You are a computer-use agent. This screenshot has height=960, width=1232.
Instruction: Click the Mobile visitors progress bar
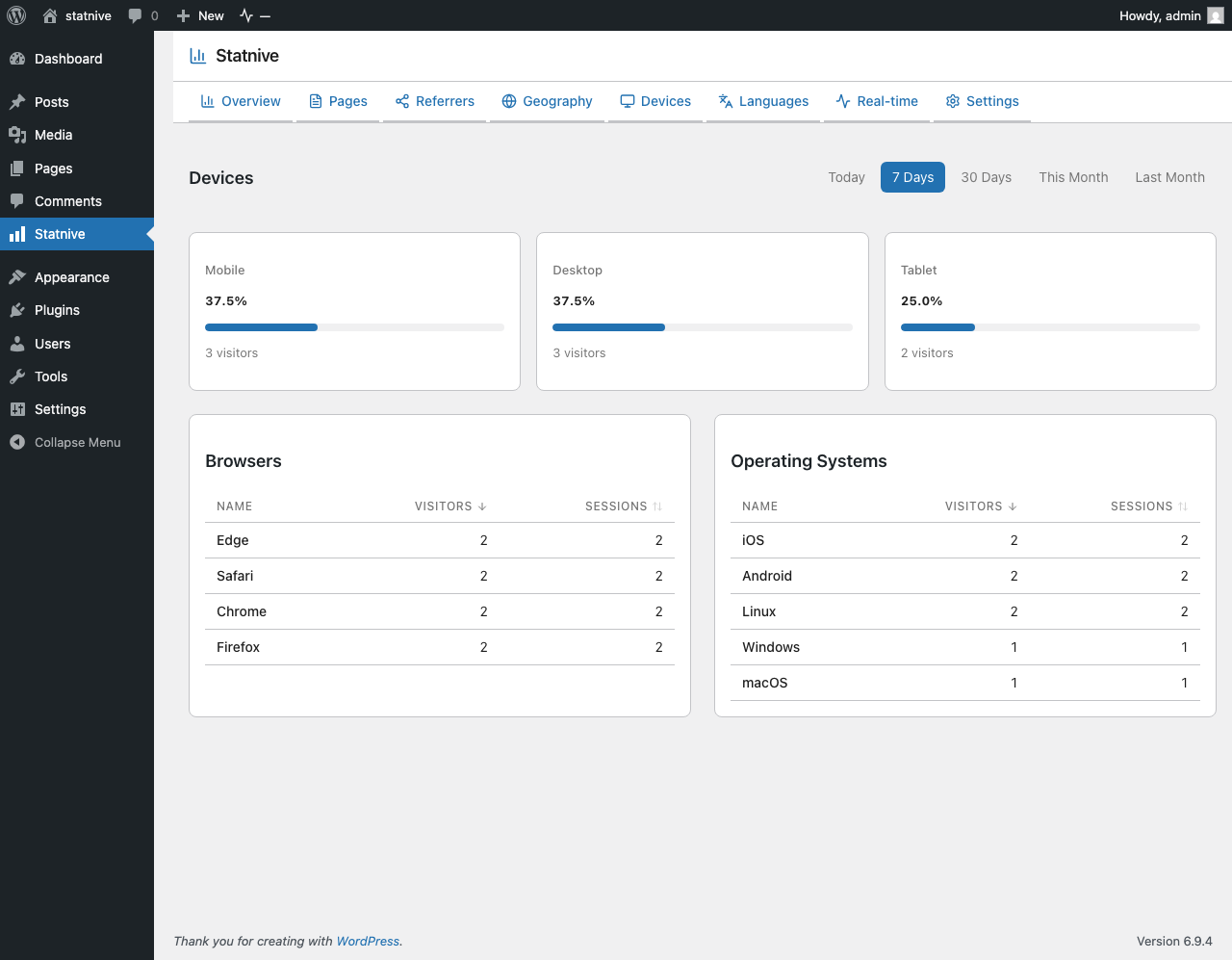[x=354, y=327]
